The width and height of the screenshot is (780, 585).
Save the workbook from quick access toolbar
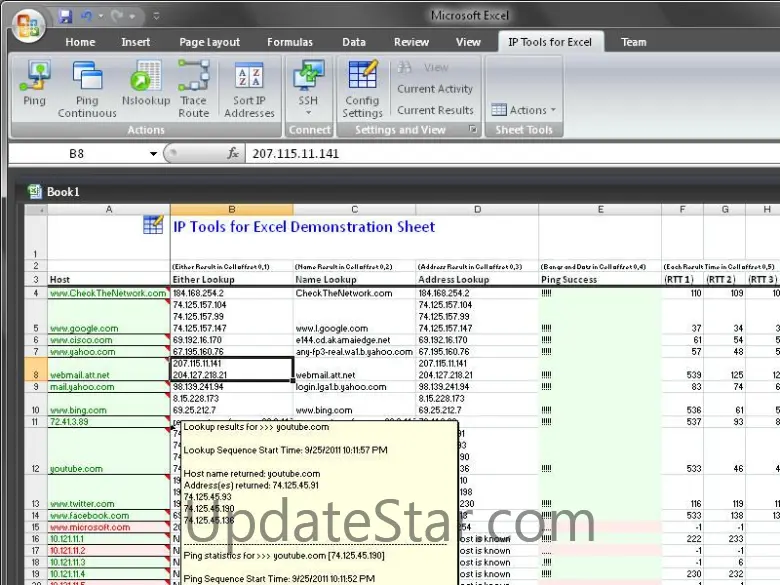coord(65,16)
